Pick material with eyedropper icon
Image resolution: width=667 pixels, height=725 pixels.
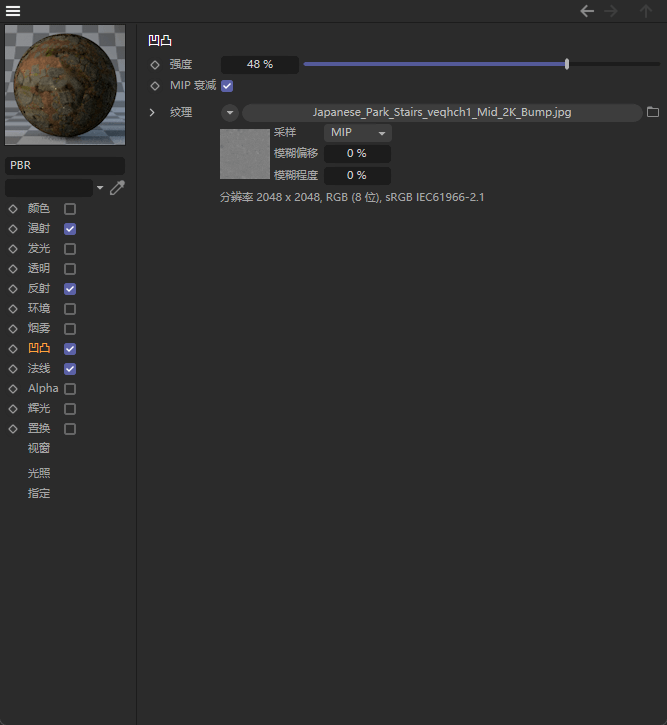click(117, 187)
